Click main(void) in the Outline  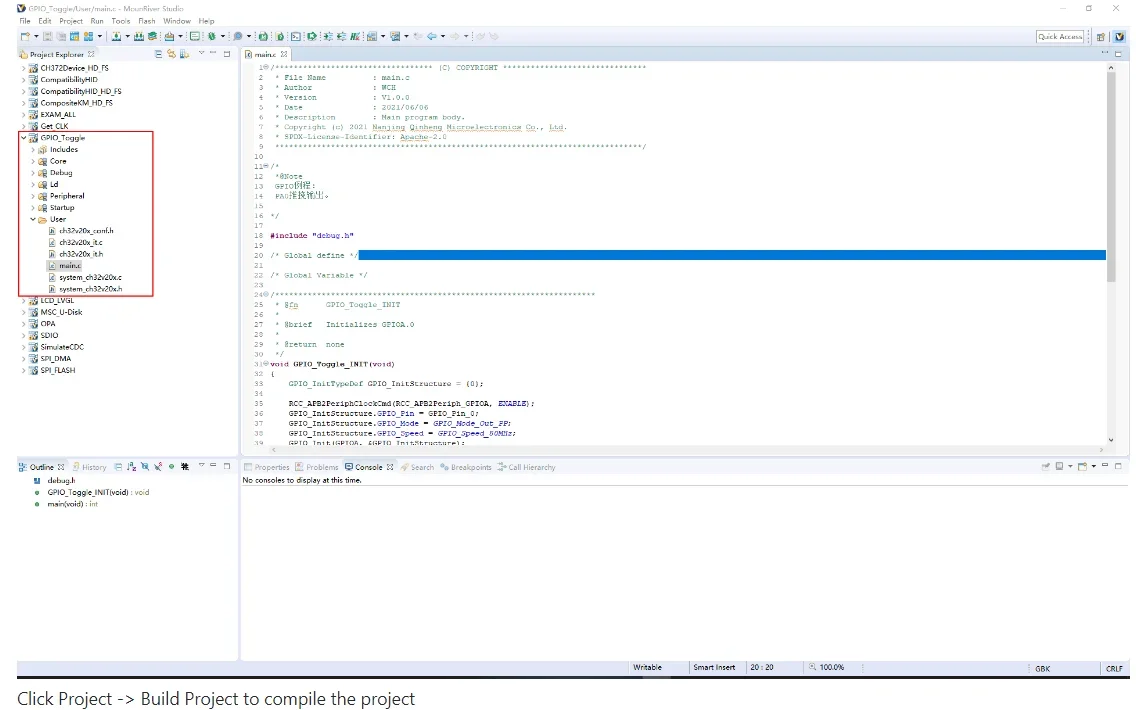pyautogui.click(x=66, y=504)
